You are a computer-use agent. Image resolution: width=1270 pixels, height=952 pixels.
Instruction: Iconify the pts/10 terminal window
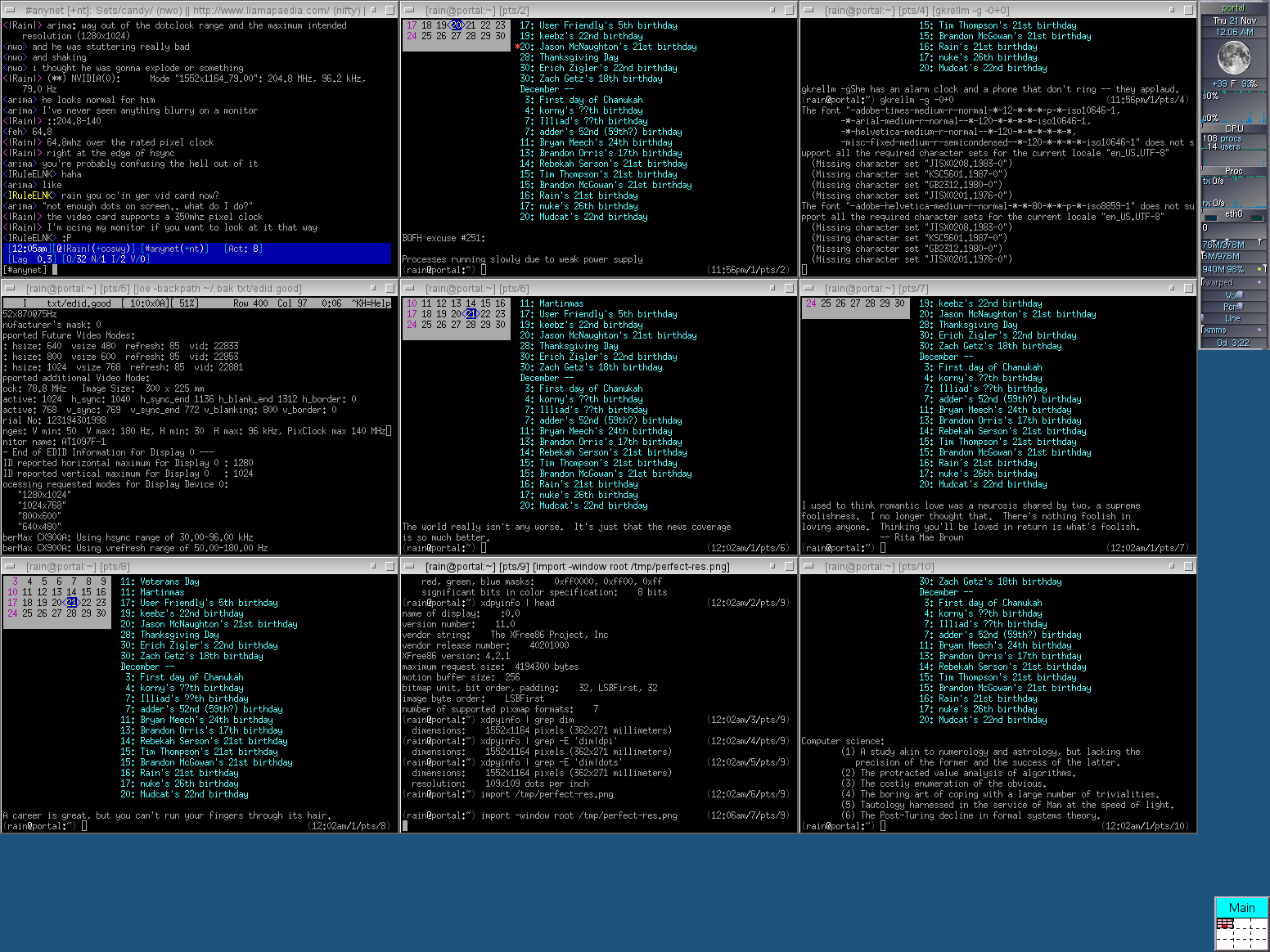(1172, 566)
